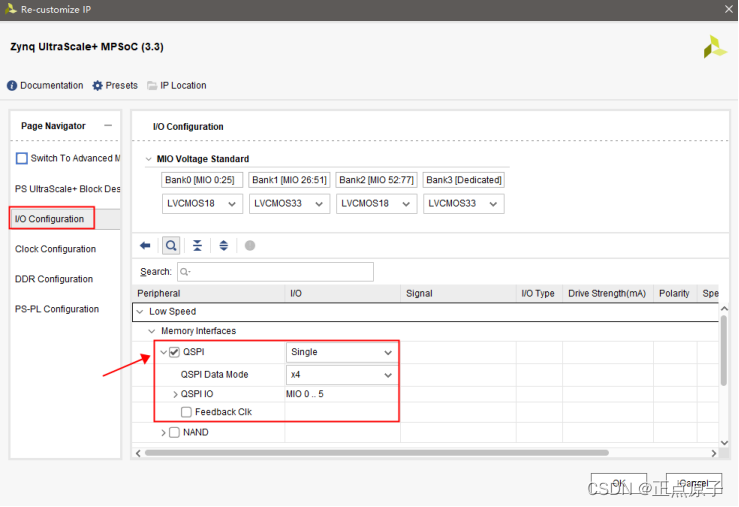The height and width of the screenshot is (507, 739).
Task: Collapse the QSPI tree node chevron
Action: tap(164, 352)
